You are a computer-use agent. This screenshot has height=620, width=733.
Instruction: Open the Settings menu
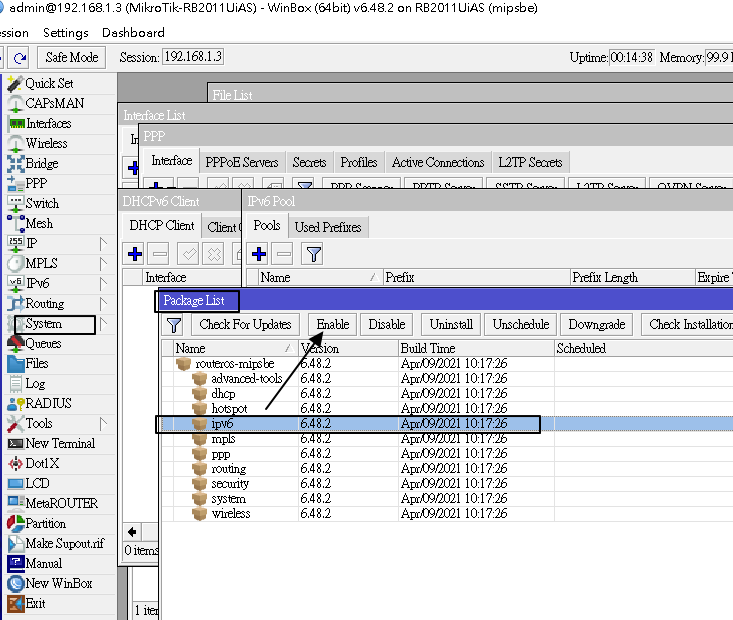(65, 33)
